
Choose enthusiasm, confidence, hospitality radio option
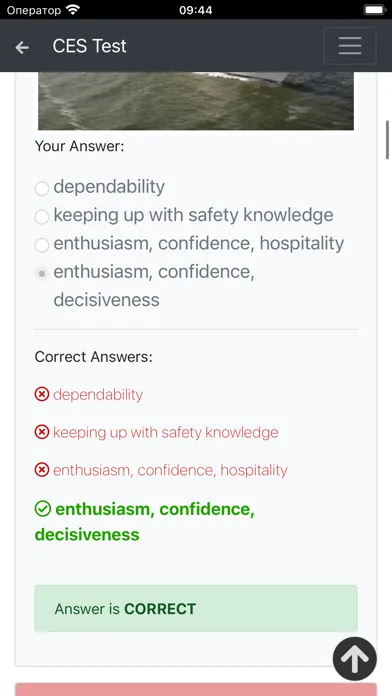(42, 245)
